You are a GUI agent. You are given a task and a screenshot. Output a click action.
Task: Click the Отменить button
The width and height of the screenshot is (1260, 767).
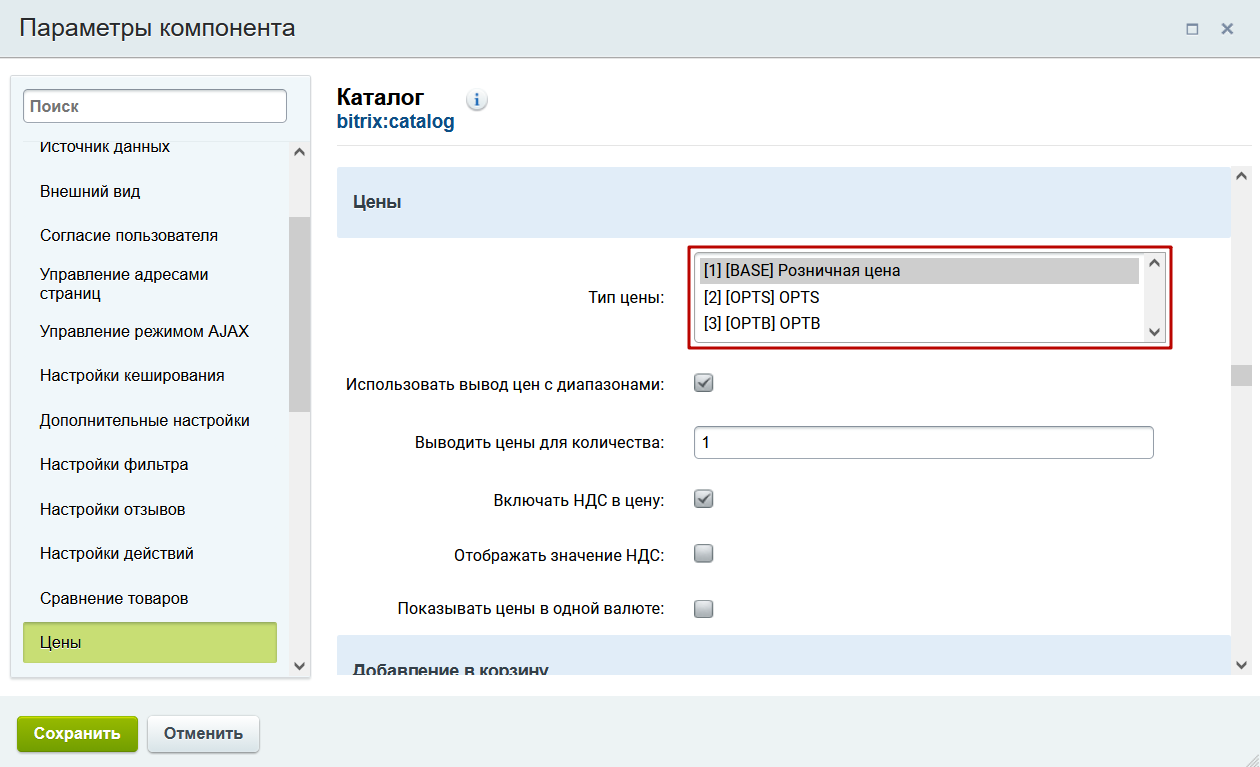point(203,733)
